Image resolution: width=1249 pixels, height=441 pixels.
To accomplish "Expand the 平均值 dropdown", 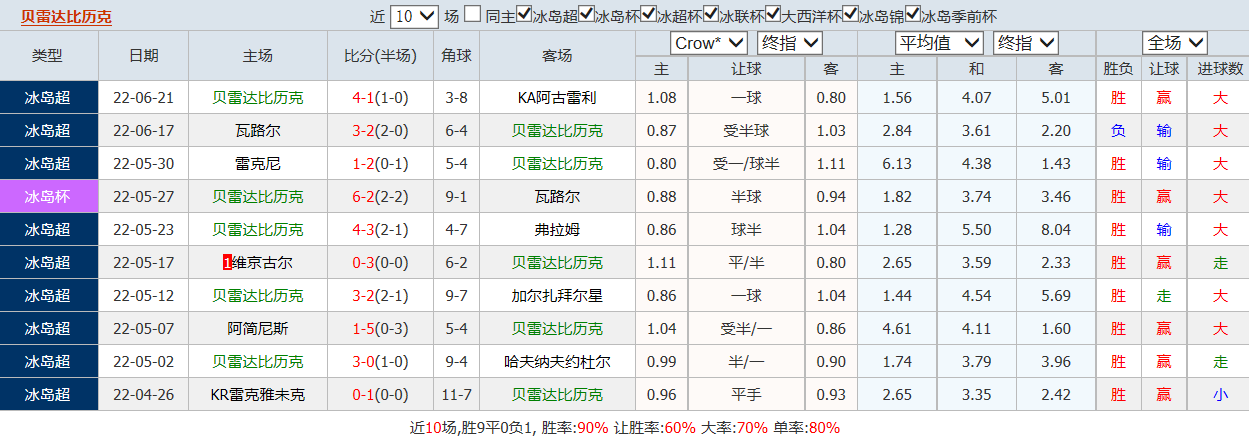I will tap(939, 43).
